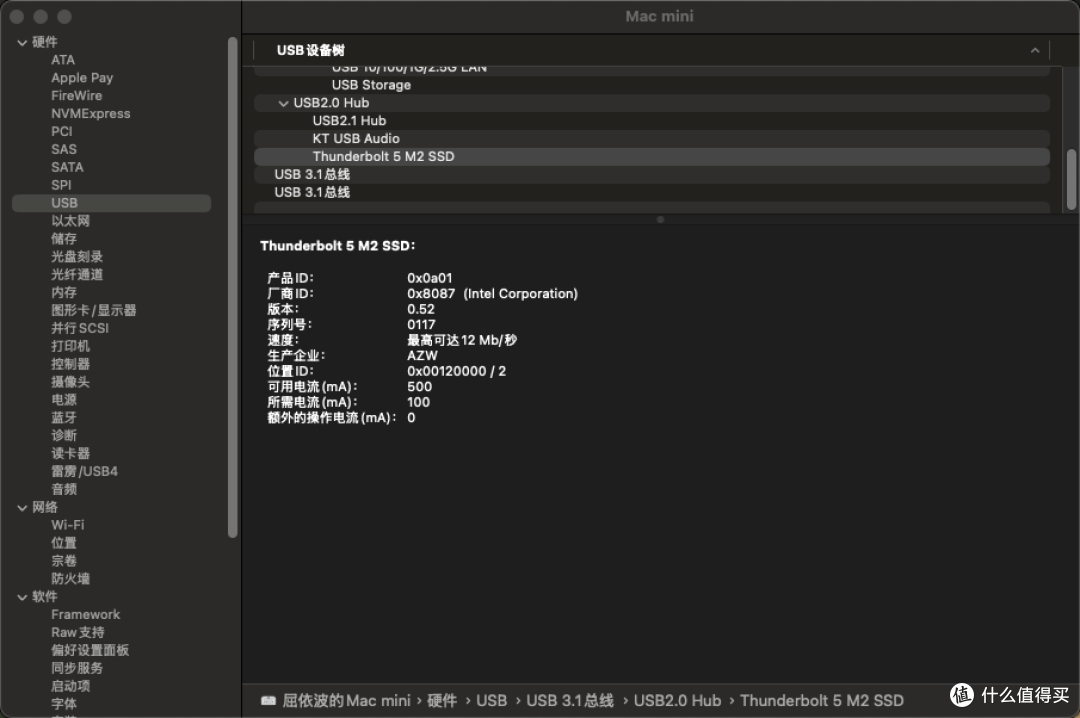This screenshot has height=718, width=1080.
Task: Select 蓝牙 in the sidebar
Action: (63, 418)
